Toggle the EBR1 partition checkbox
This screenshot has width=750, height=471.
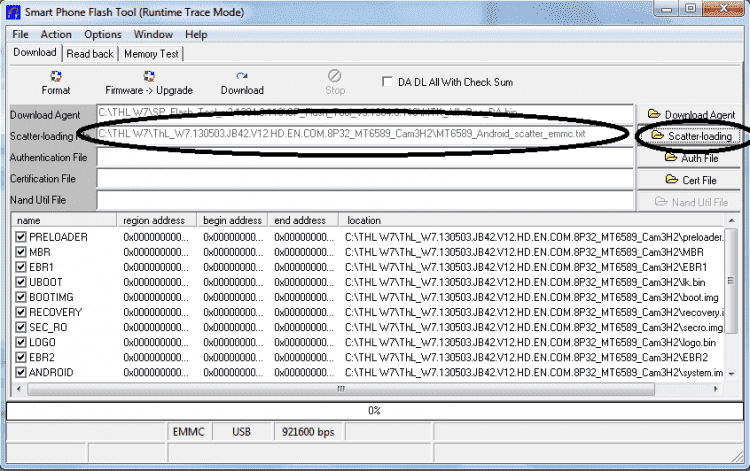[21, 267]
